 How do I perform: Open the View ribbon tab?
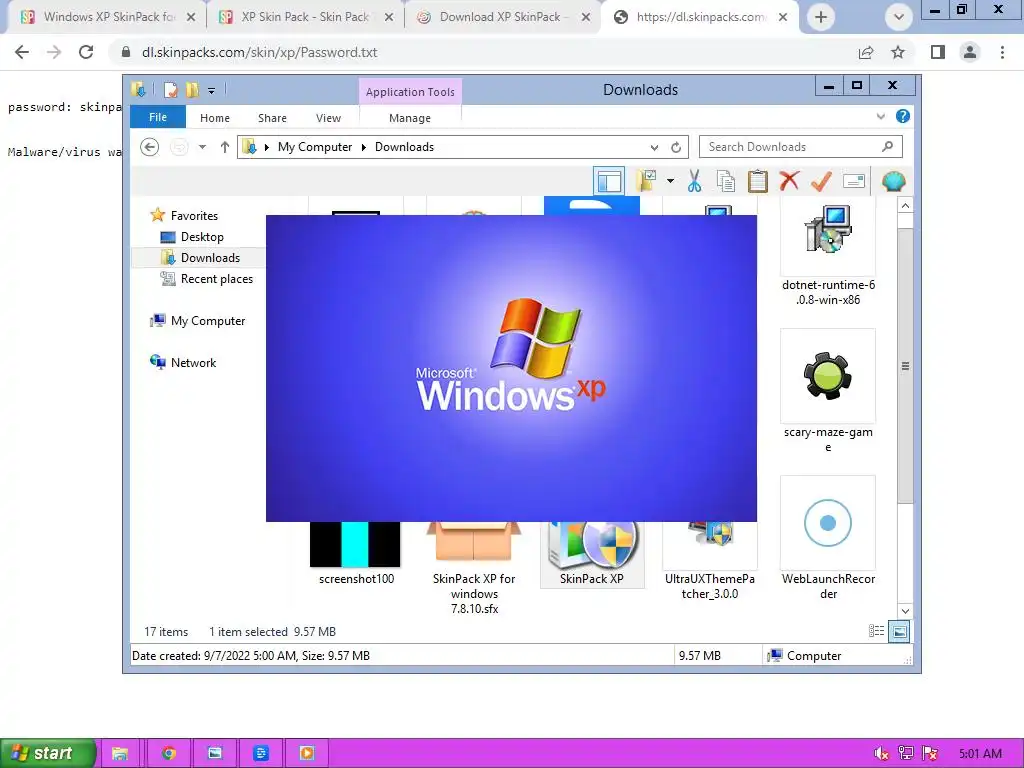point(328,118)
